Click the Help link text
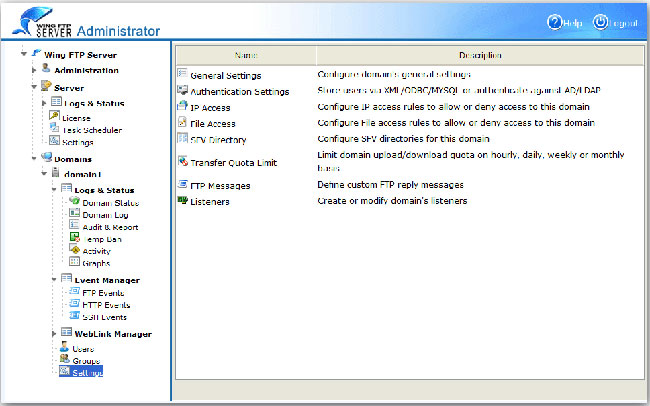The width and height of the screenshot is (650, 406). [572, 23]
